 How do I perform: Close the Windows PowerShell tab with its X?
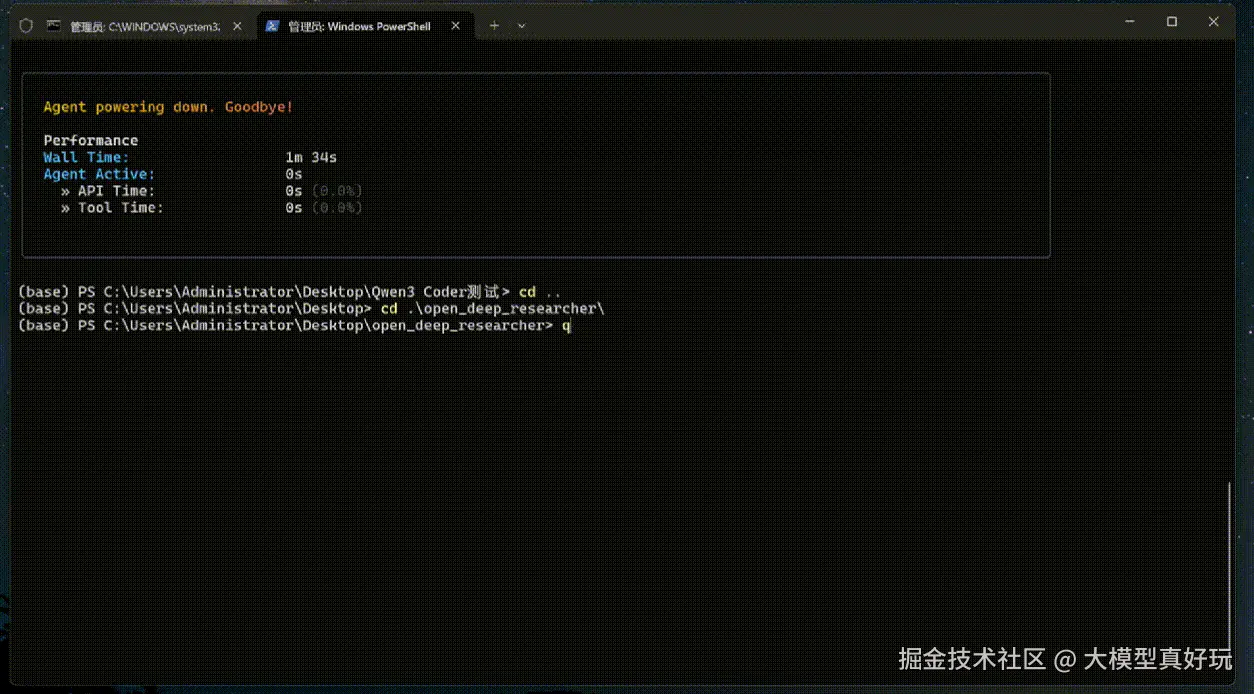tap(453, 27)
